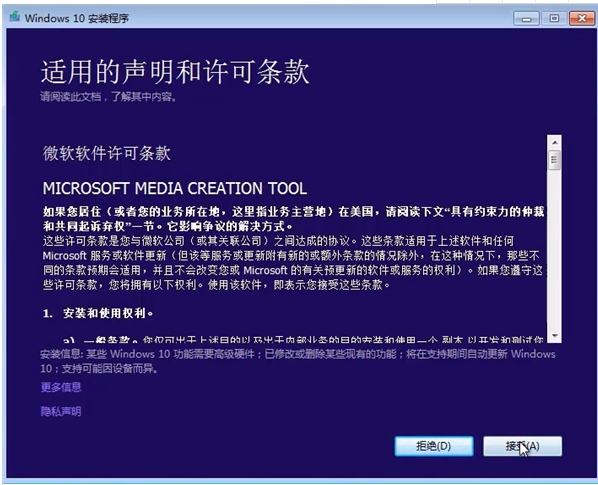Maximize the Windows 10 安装程序 window
This screenshot has width=598, height=485.
(x=554, y=18)
